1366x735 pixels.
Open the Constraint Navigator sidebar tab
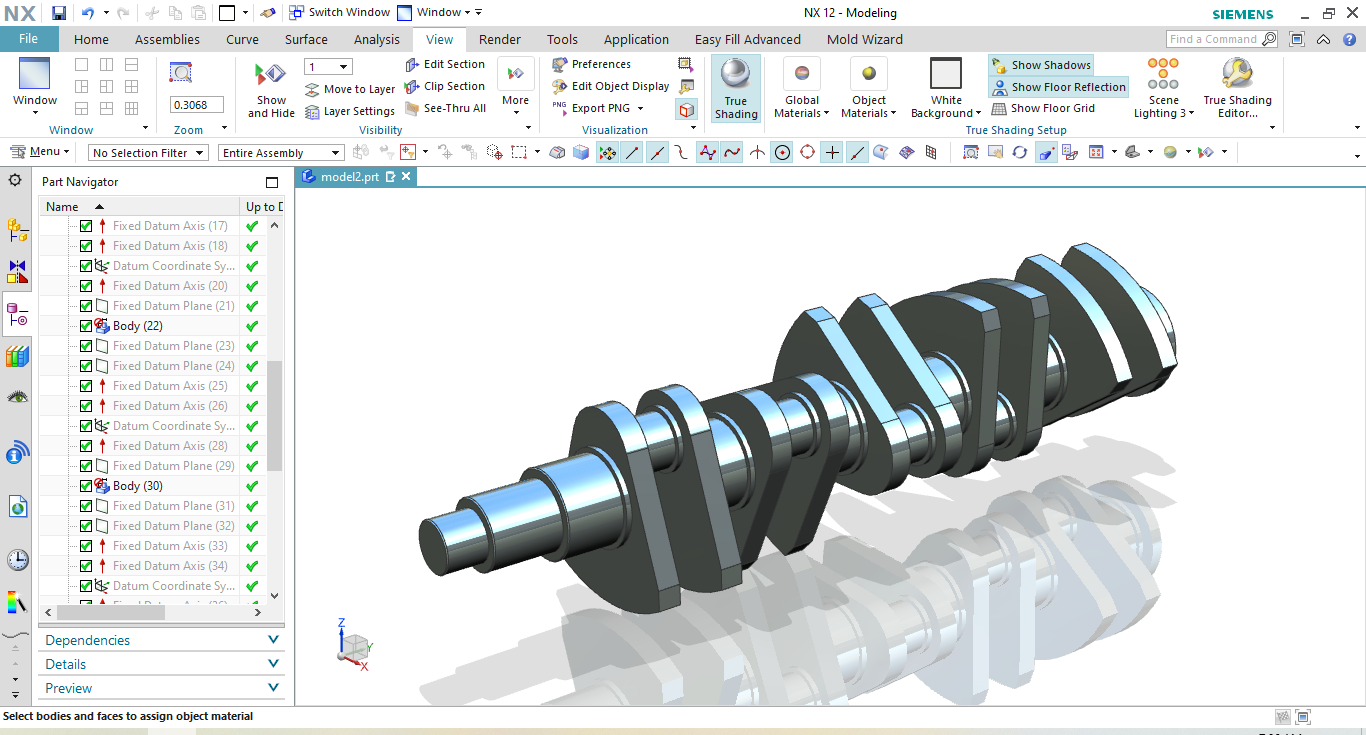(x=17, y=272)
